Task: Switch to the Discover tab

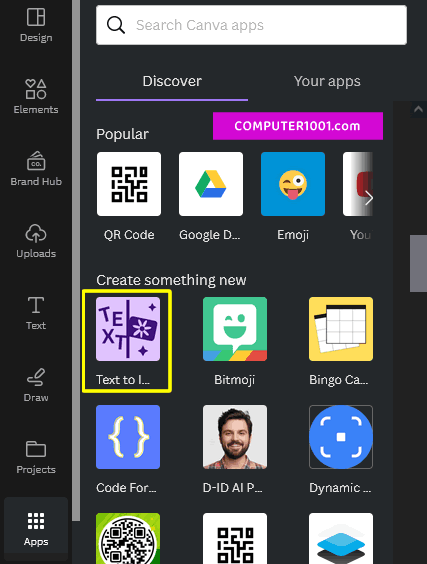Action: pyautogui.click(x=172, y=81)
